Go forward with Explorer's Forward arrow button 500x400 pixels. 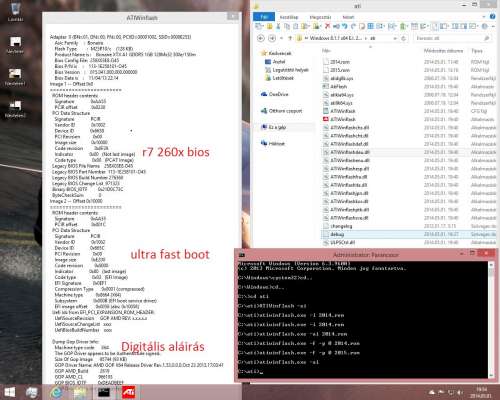click(272, 38)
